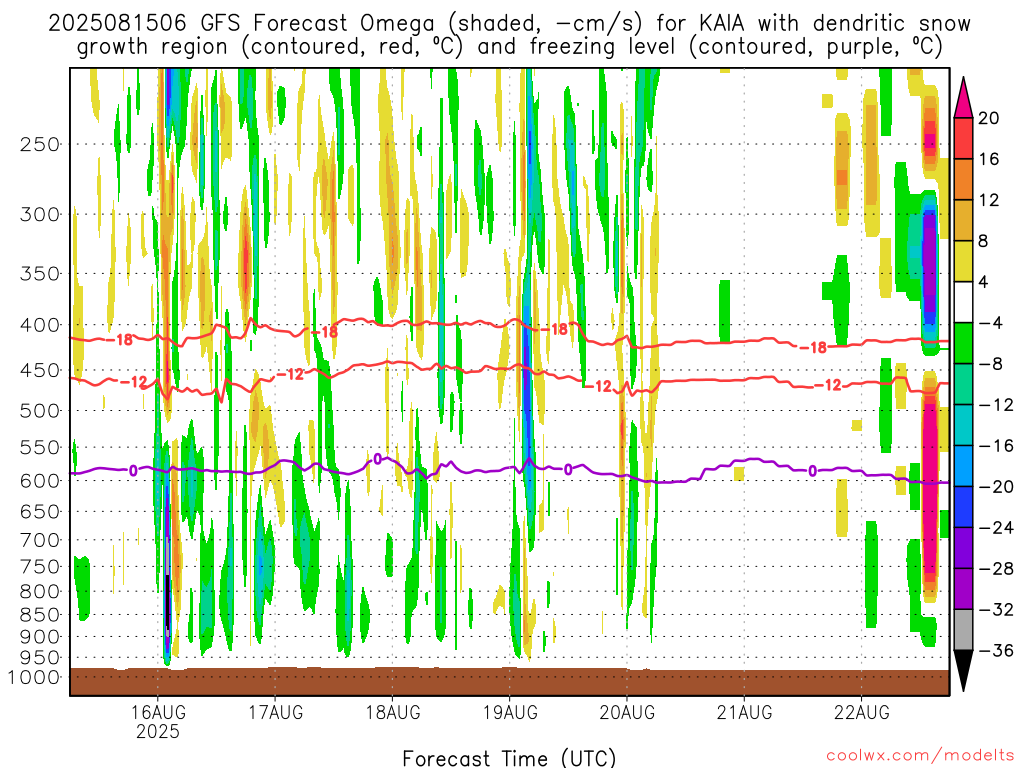
Task: Click the colorbar value label 8
Action: pos(983,242)
